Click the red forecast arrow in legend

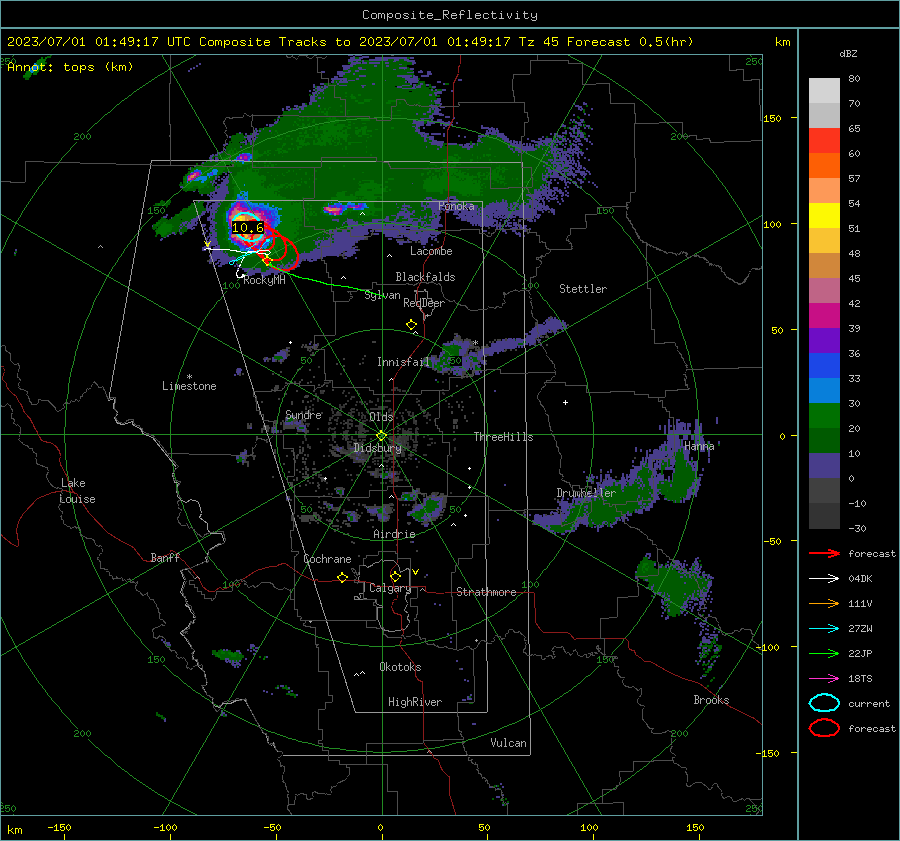point(824,553)
